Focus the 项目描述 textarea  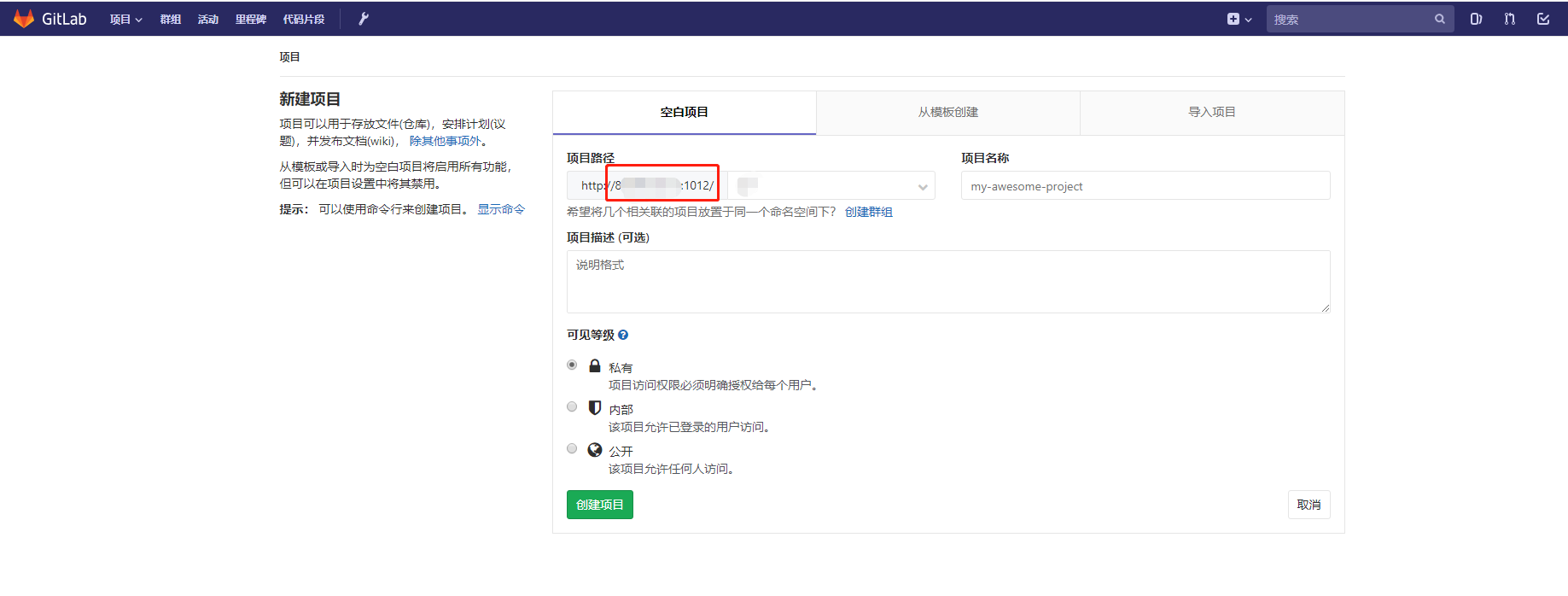948,282
